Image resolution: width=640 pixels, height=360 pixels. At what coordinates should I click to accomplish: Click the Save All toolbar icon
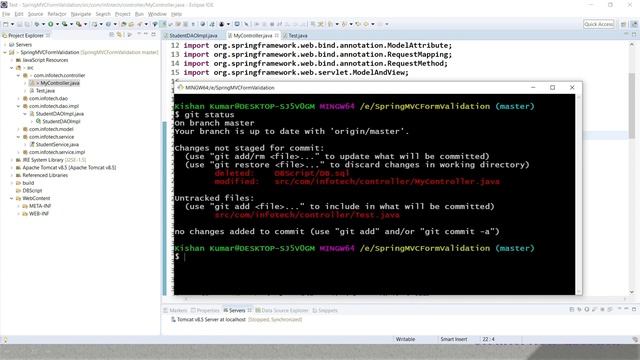click(27, 24)
